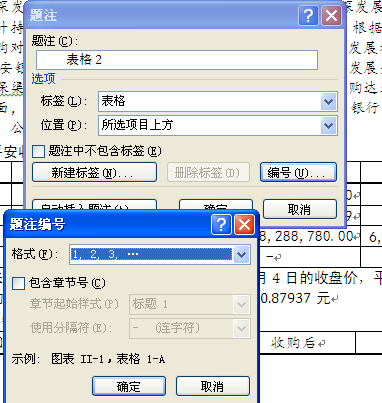This screenshot has height=403, width=382.
Task: Click the 4 日的收盘价 text in the document
Action: click(315, 278)
